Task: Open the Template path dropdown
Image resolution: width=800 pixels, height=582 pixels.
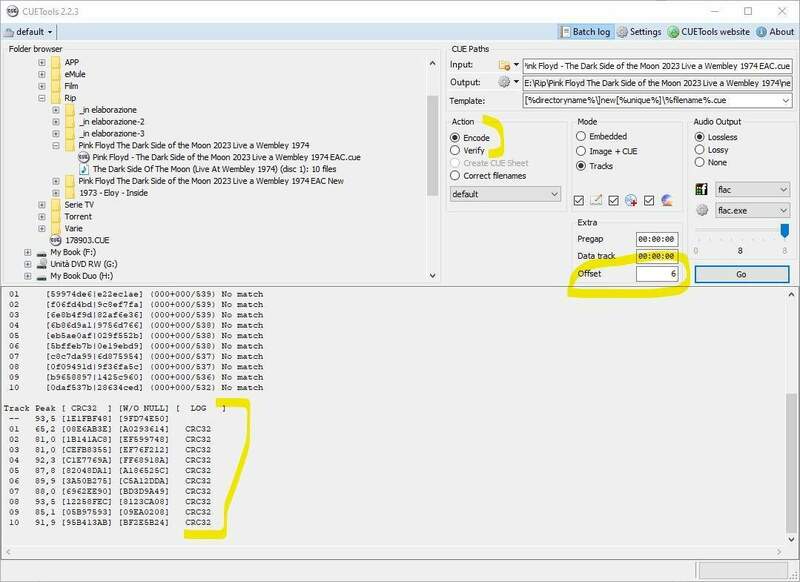Action: click(x=785, y=101)
